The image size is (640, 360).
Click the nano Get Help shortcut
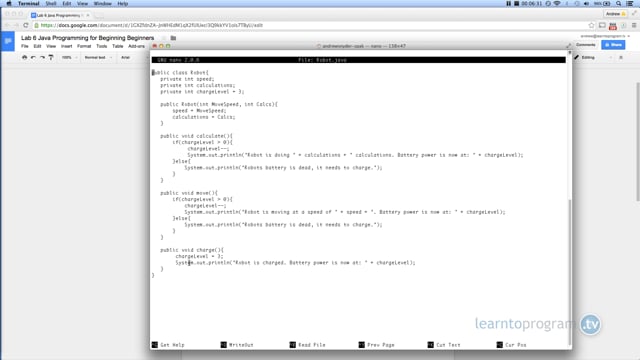pos(168,345)
